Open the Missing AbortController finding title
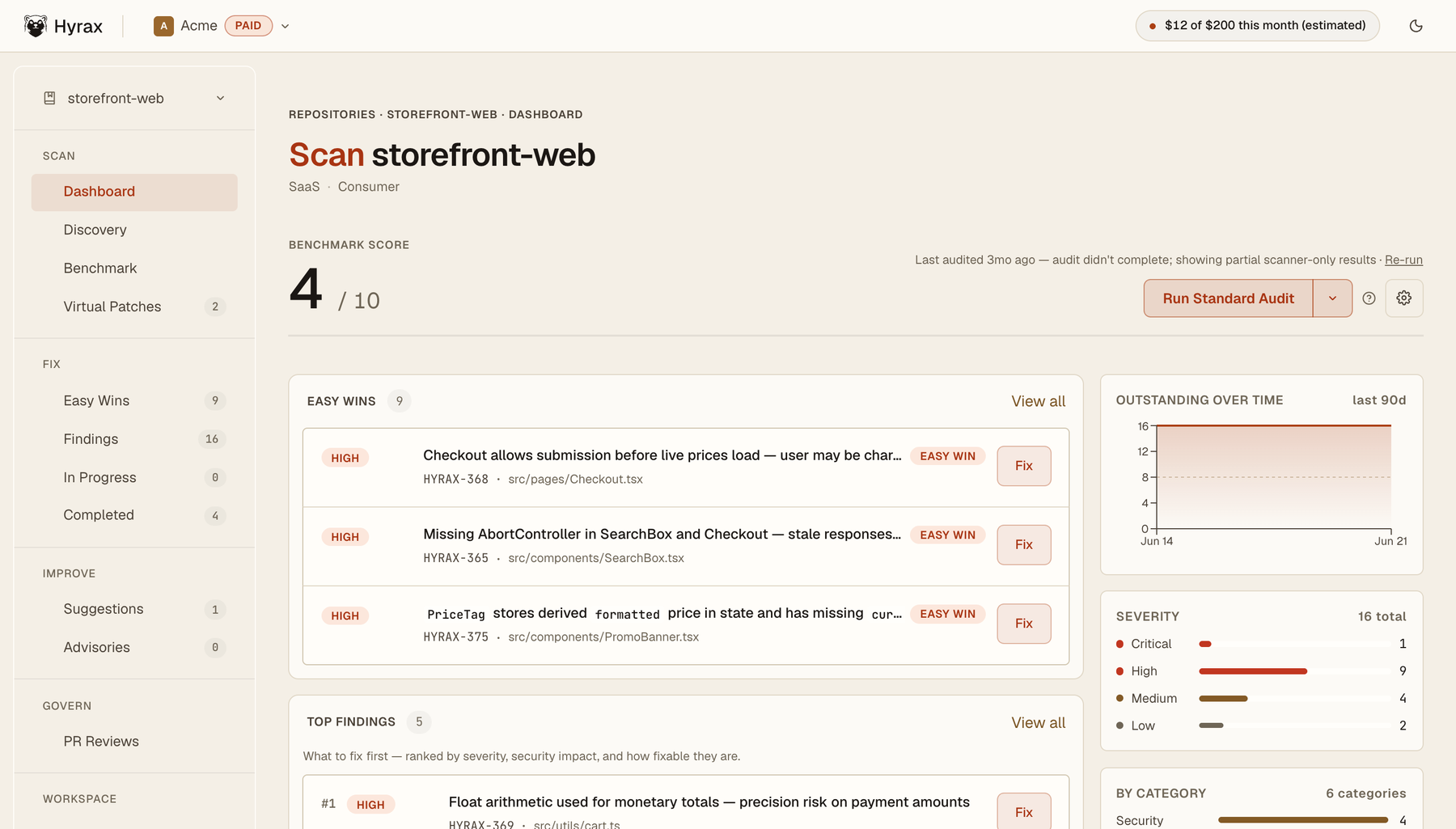This screenshot has width=1456, height=829. [662, 535]
